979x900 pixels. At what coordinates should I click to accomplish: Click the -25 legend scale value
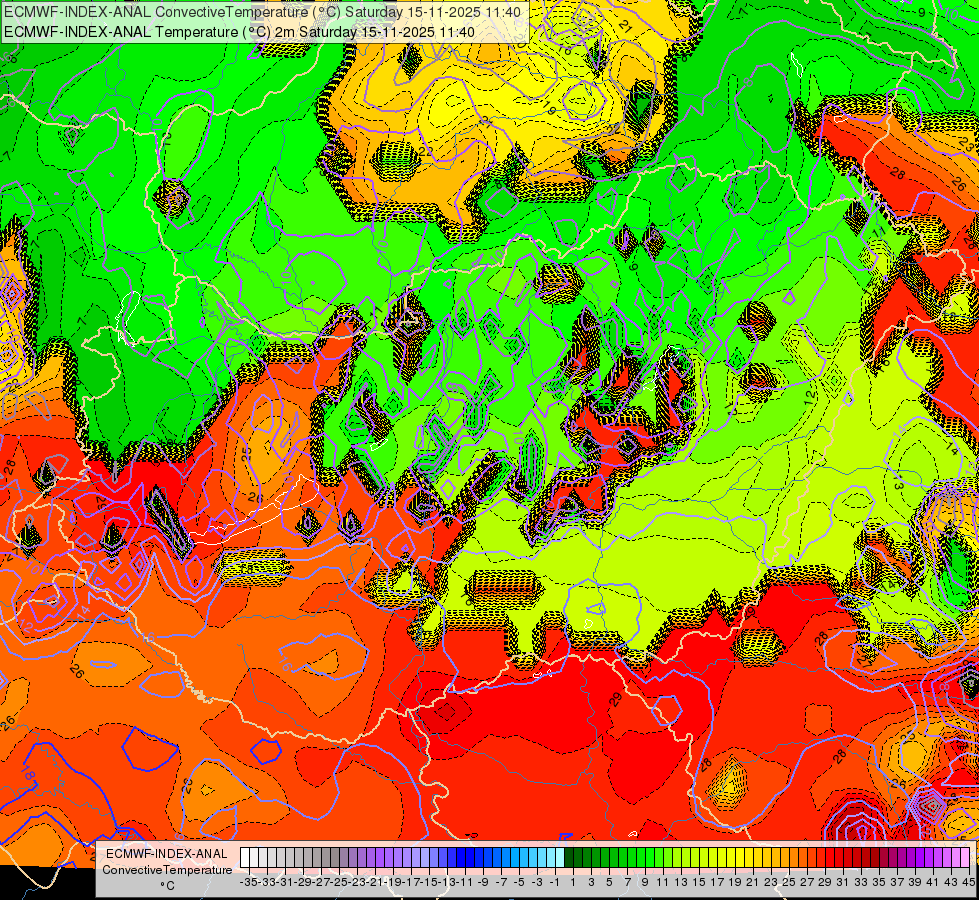(x=340, y=883)
